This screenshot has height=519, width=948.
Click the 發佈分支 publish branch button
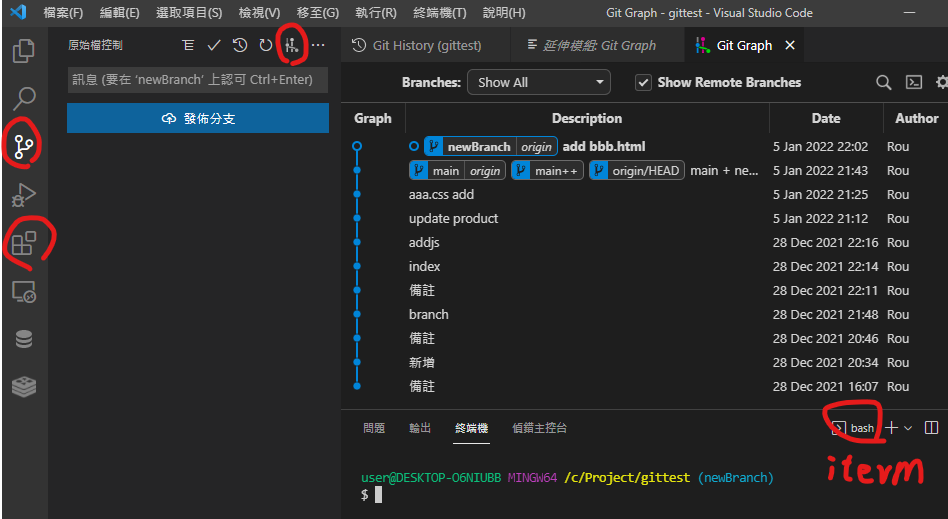(198, 118)
